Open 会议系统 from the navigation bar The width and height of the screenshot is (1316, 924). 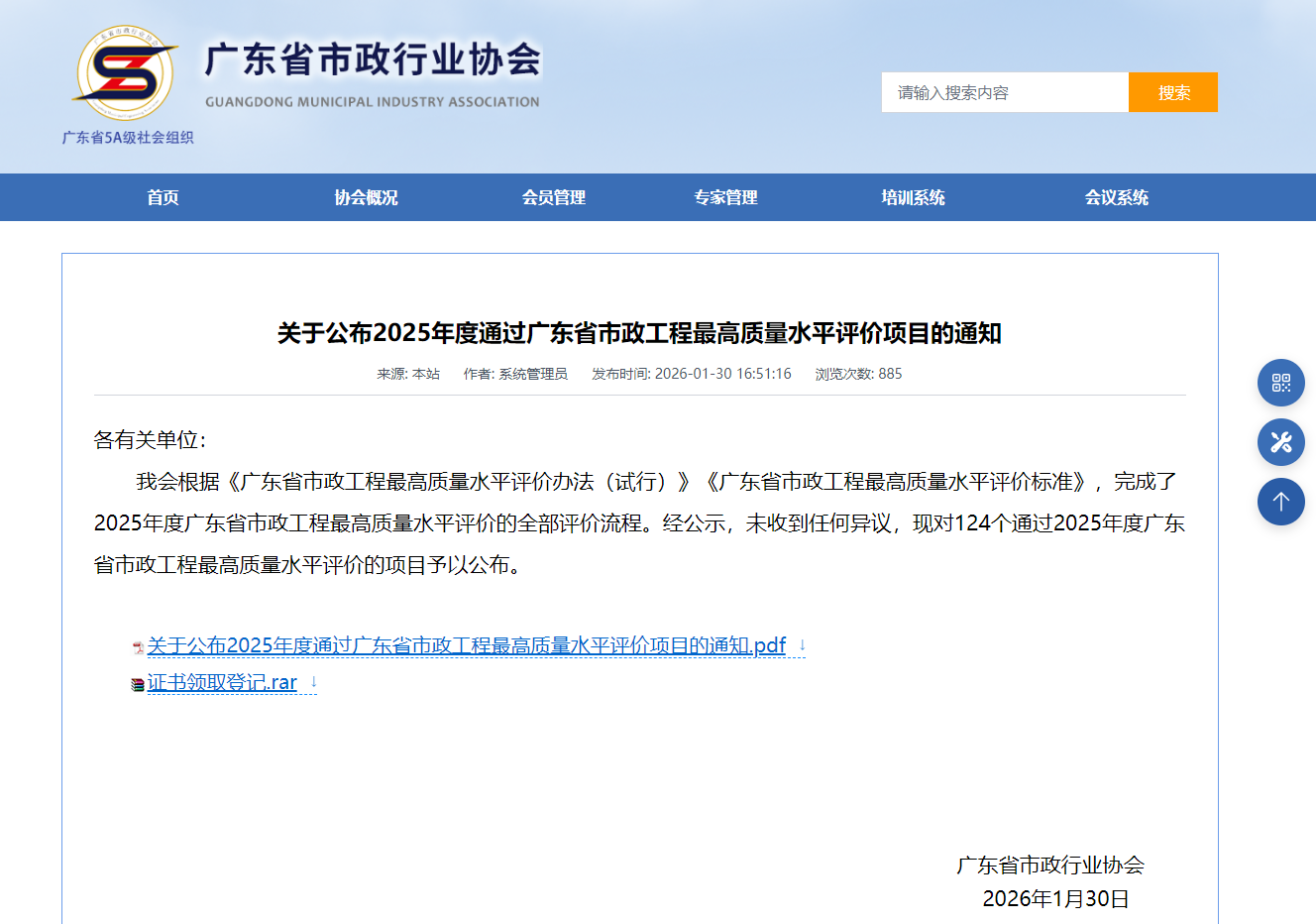[x=1116, y=197]
